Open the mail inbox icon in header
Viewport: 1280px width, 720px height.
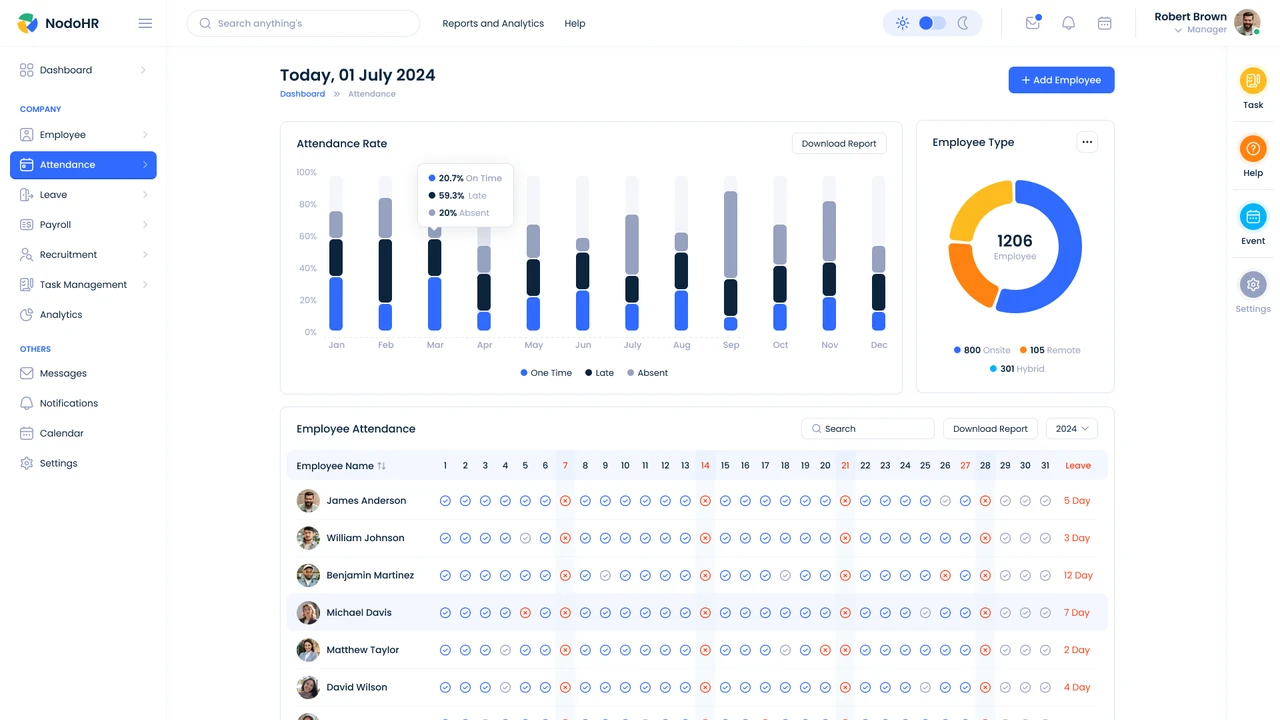click(1033, 23)
